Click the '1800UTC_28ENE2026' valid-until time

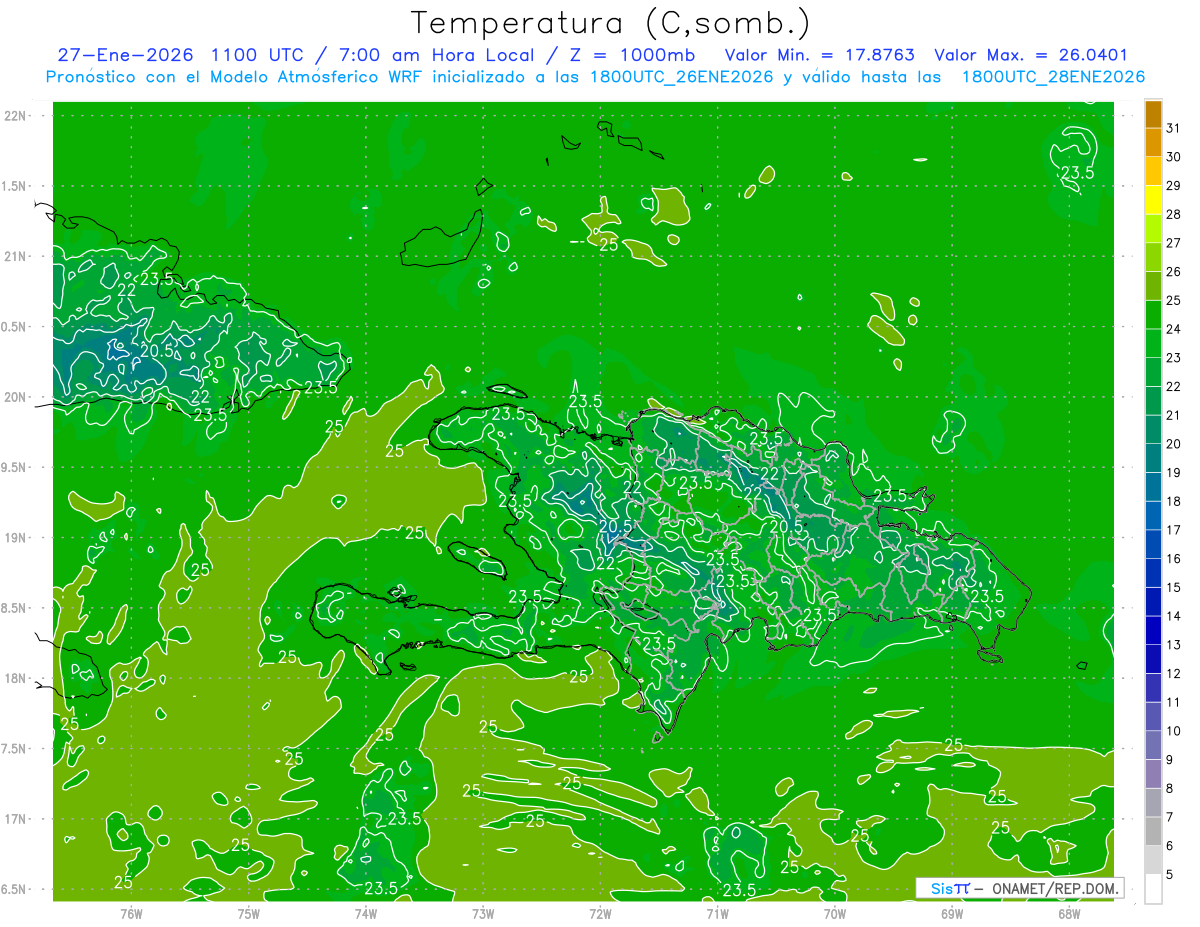pyautogui.click(x=1053, y=77)
